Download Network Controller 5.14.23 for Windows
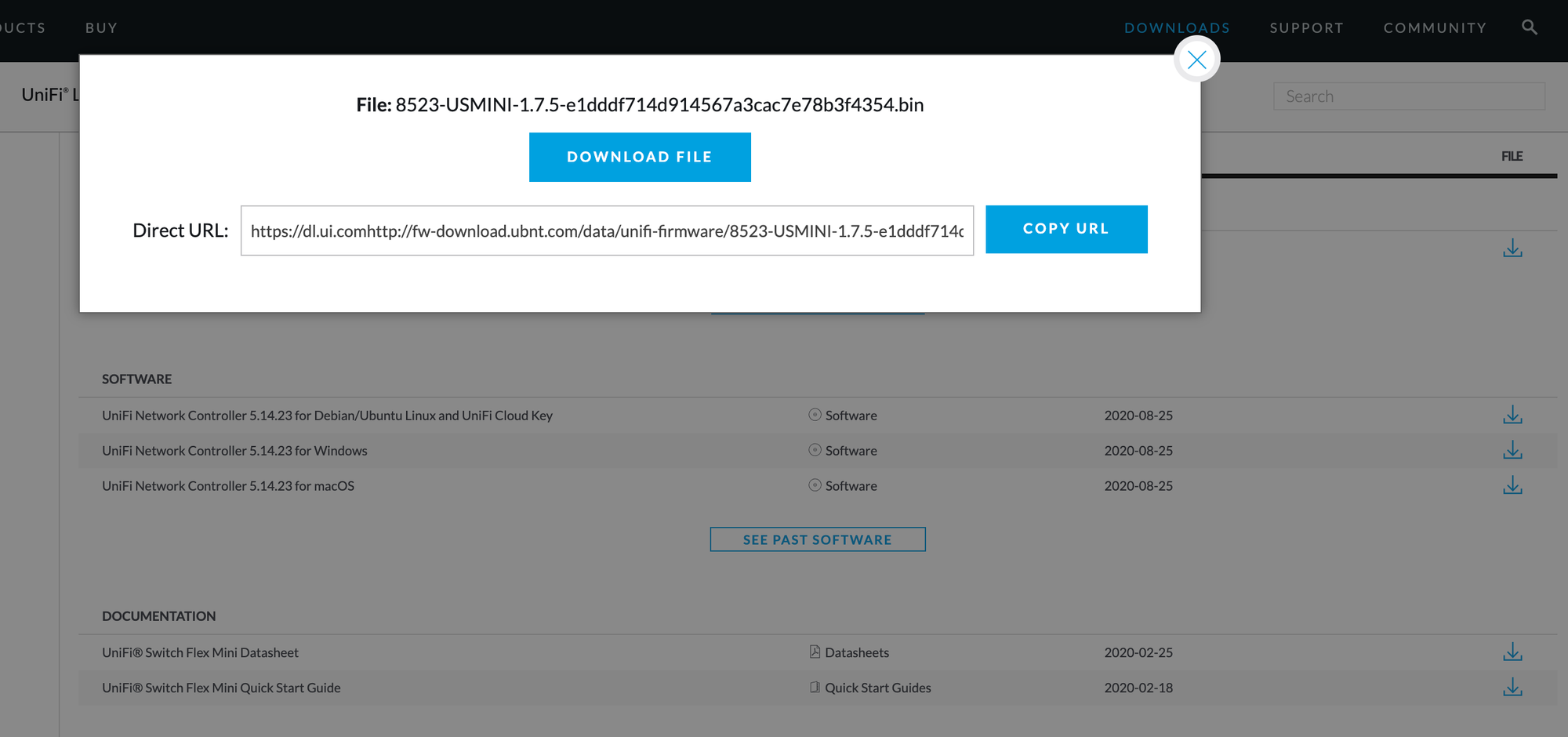The height and width of the screenshot is (737, 1568). (1512, 451)
